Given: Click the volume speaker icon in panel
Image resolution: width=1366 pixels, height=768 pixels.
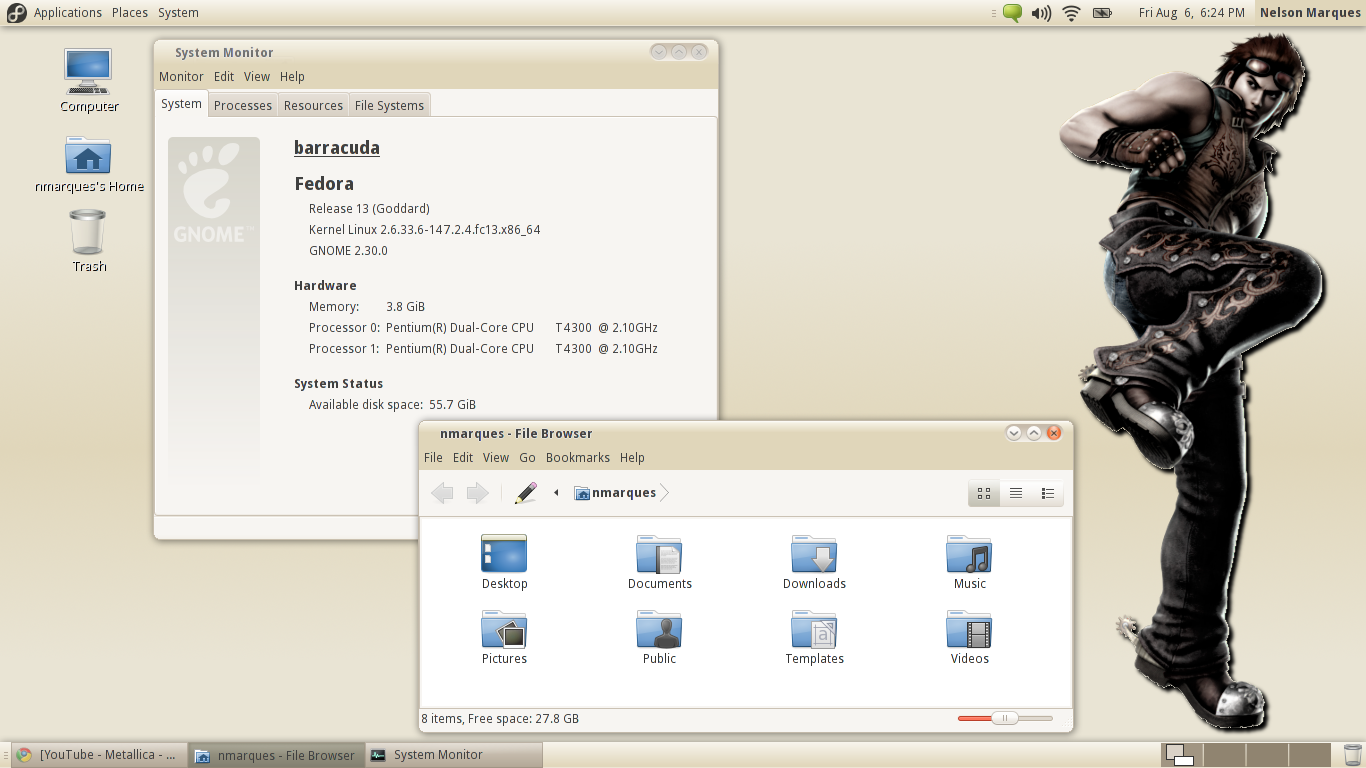Looking at the screenshot, I should (x=1041, y=13).
